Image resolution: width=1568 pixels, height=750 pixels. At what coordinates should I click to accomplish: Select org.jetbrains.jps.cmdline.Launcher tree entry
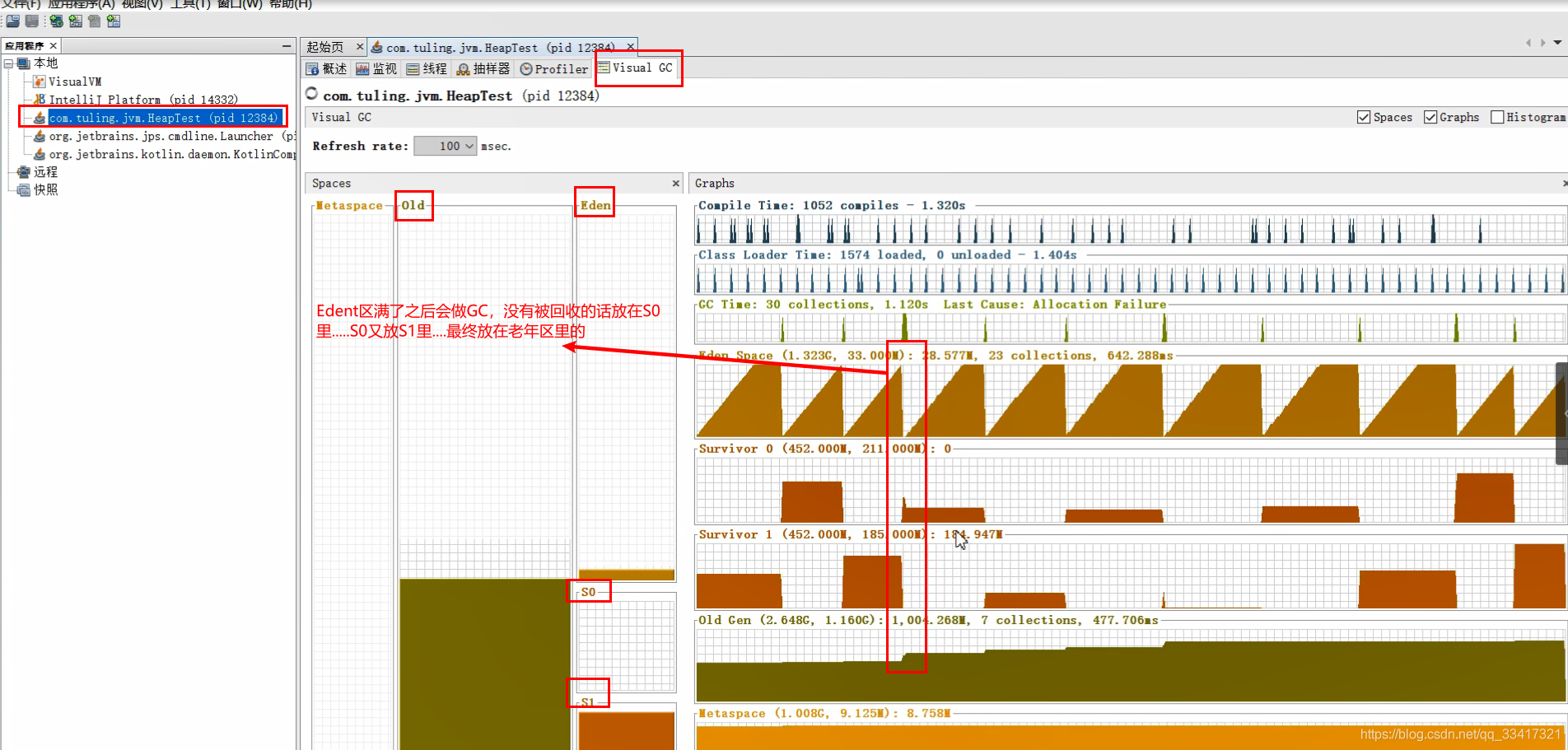(172, 136)
